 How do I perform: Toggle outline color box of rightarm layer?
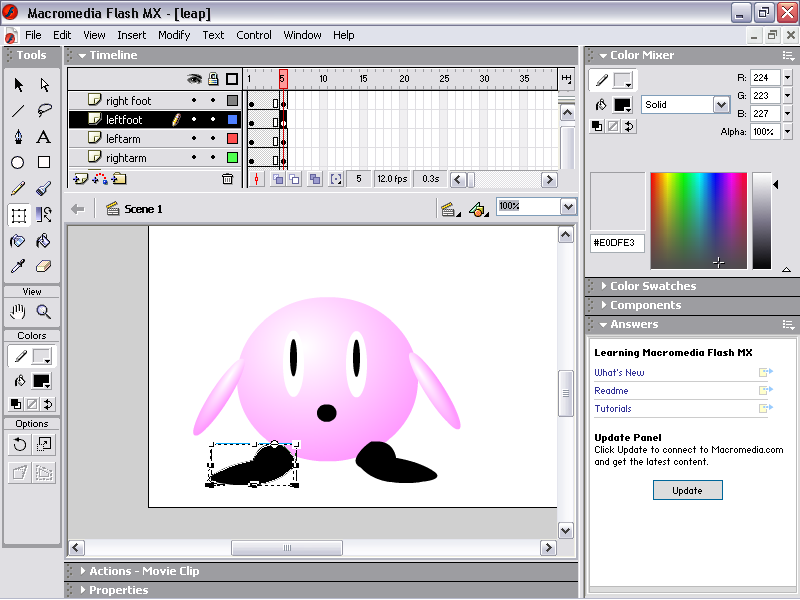[x=232, y=158]
